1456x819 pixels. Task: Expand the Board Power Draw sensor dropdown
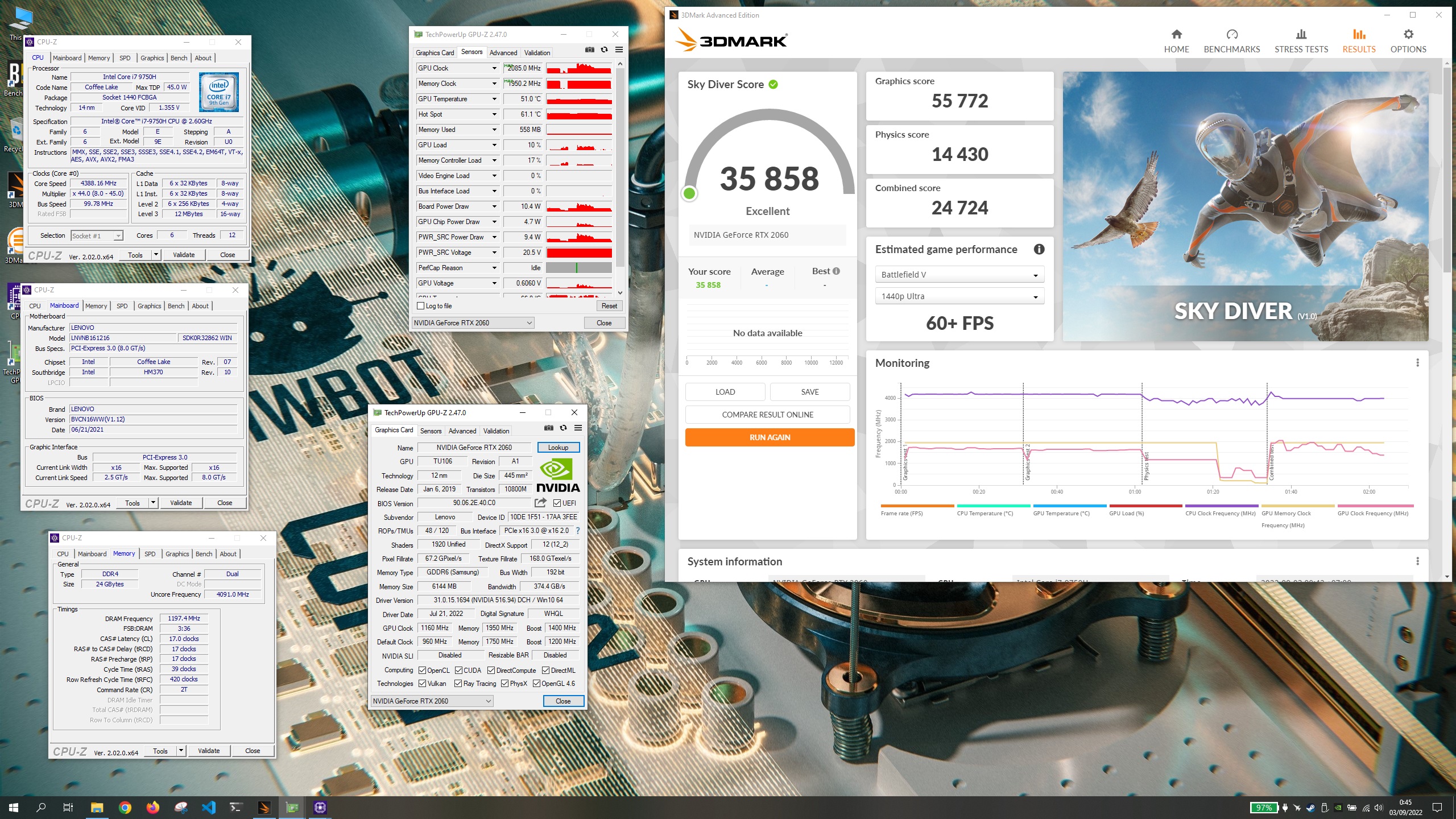[x=494, y=206]
